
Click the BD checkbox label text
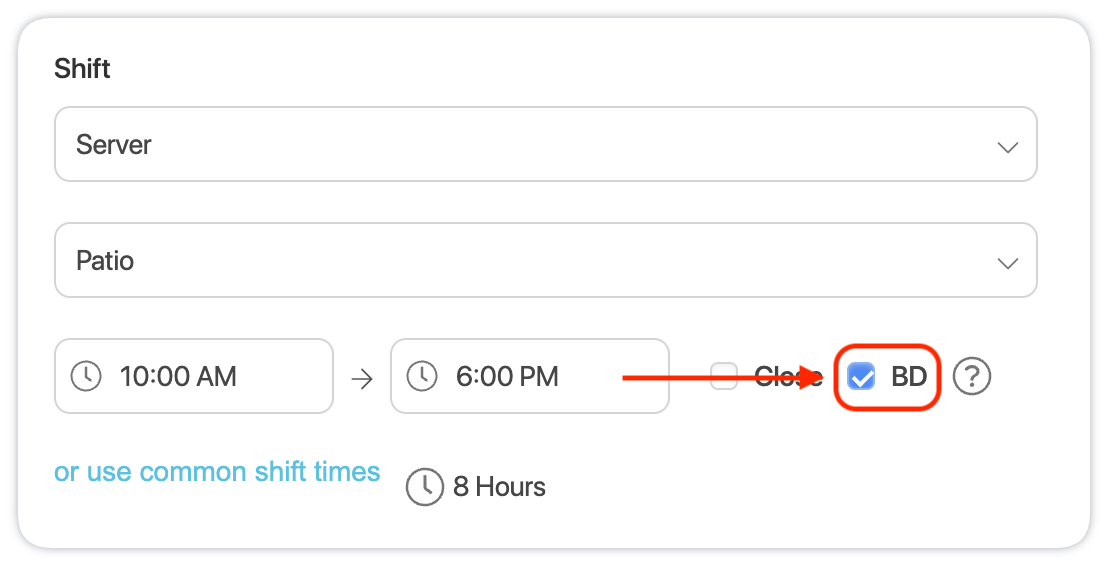pos(909,377)
